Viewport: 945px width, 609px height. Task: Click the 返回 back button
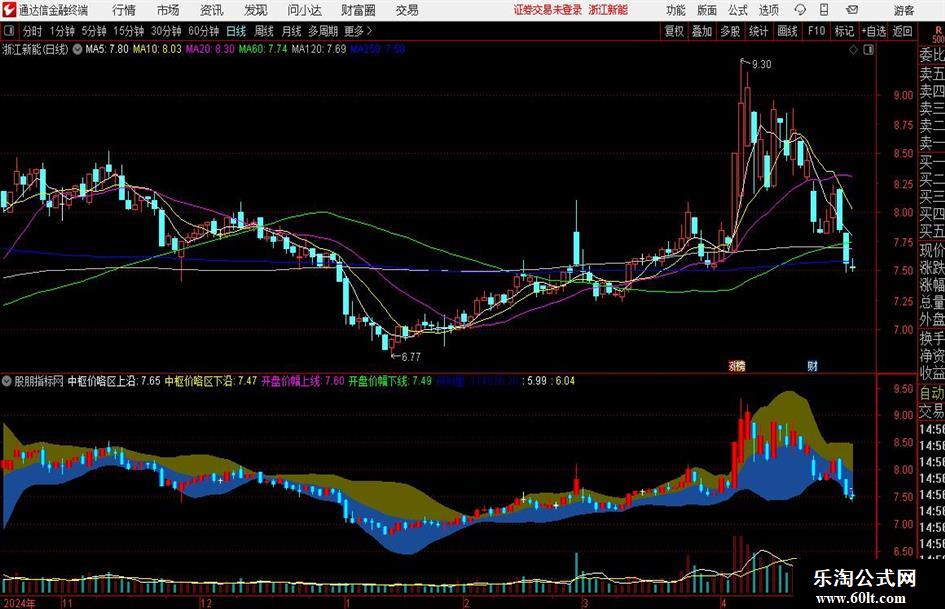[902, 31]
